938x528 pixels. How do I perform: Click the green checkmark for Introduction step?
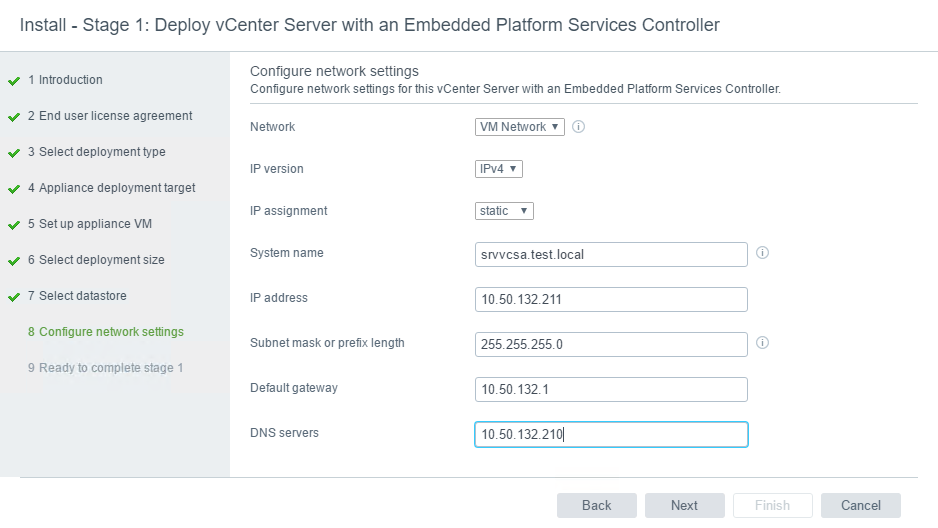14,81
